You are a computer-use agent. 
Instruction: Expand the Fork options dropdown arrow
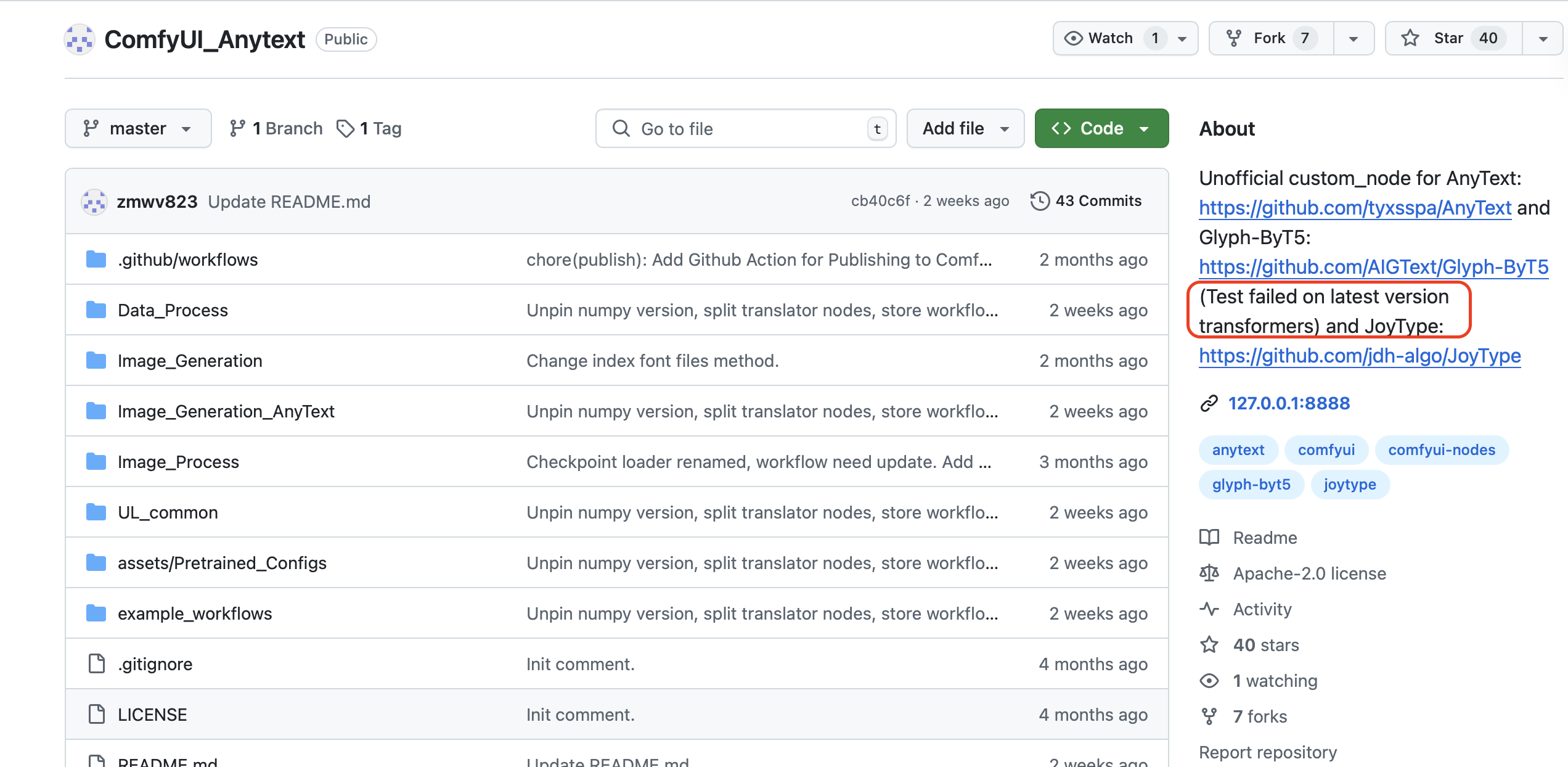tap(1354, 39)
